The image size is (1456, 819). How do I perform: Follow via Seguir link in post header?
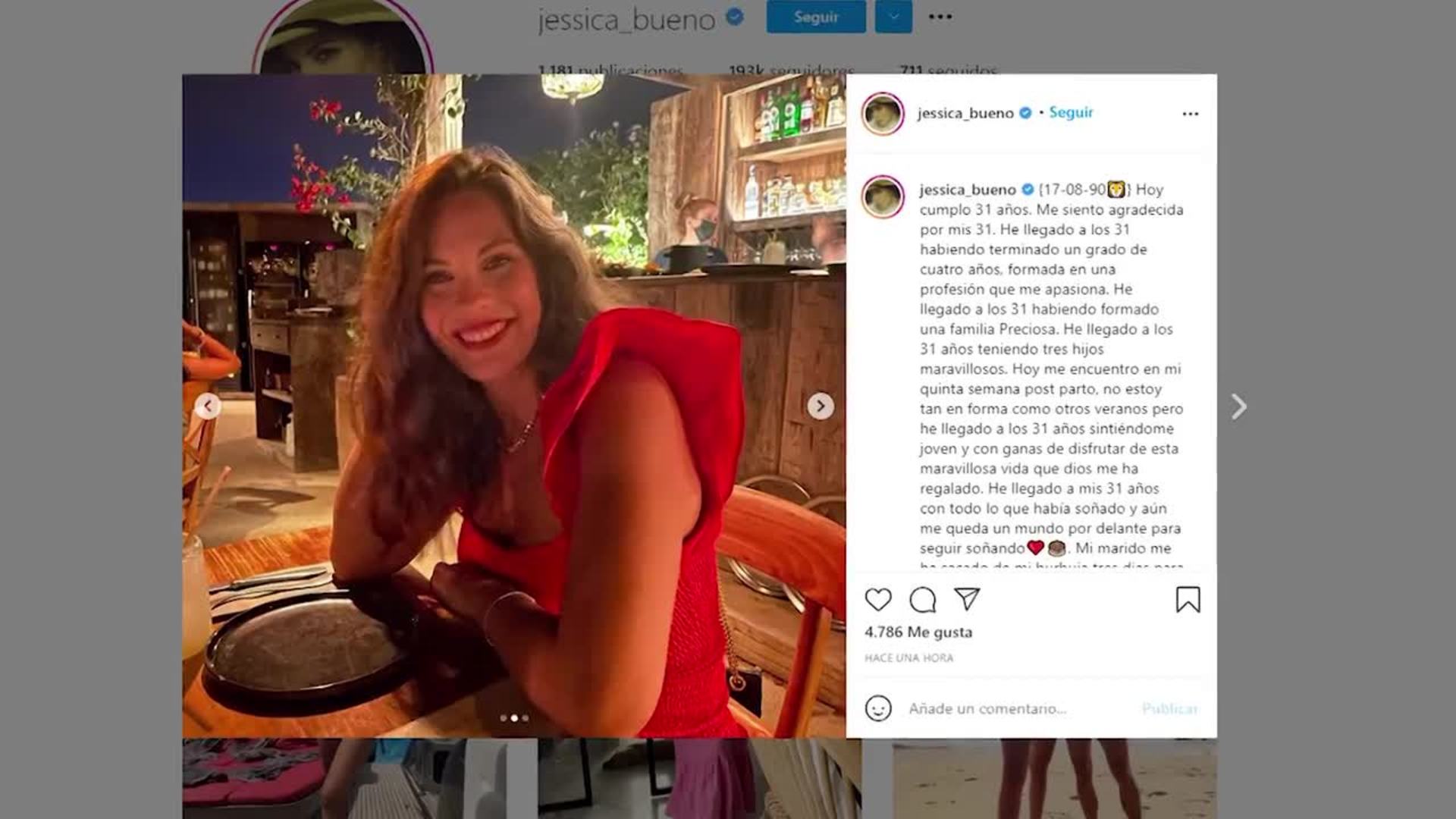click(x=1071, y=112)
